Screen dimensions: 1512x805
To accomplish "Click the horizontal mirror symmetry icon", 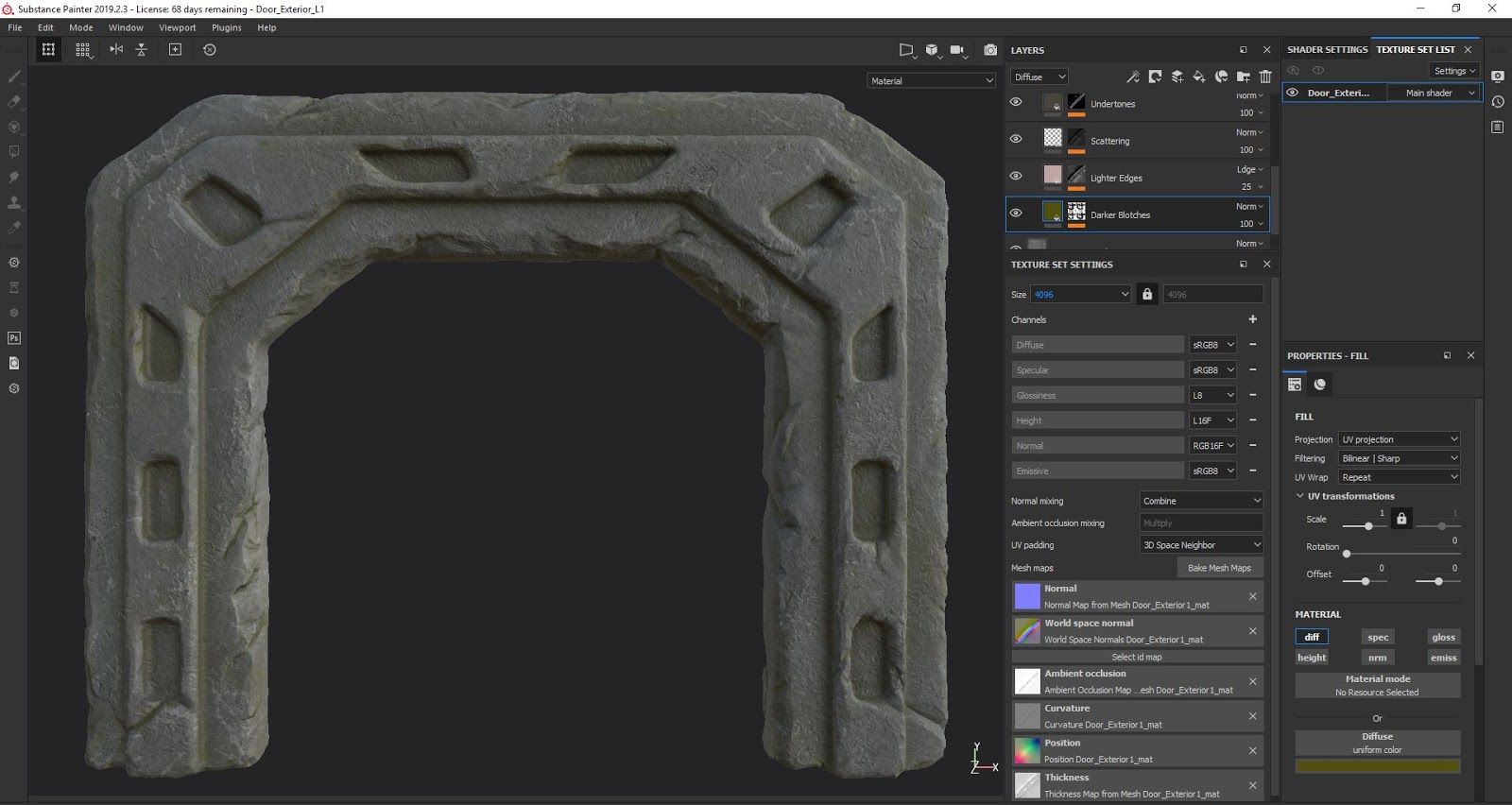I will tap(116, 49).
